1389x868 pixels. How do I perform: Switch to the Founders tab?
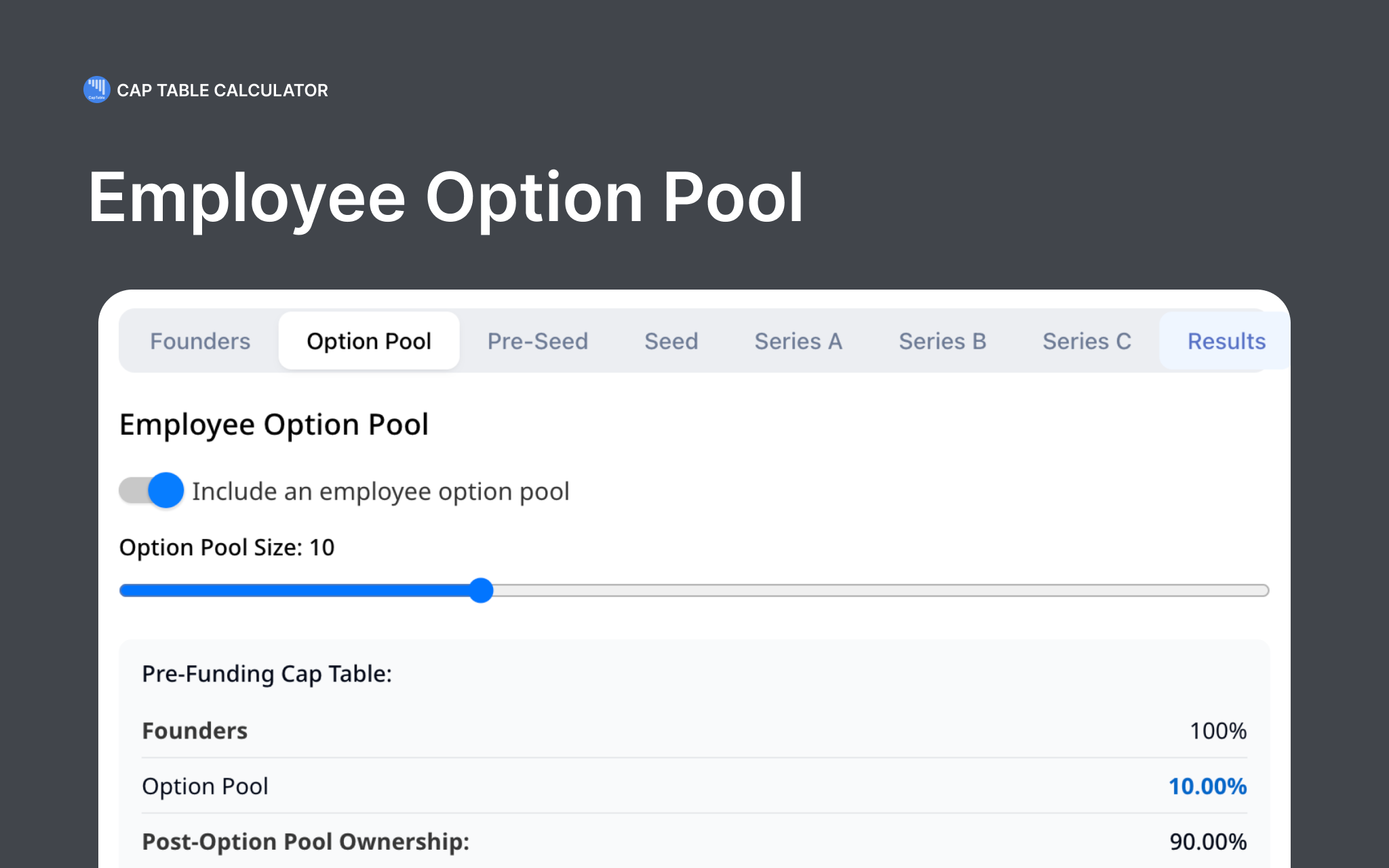(199, 341)
